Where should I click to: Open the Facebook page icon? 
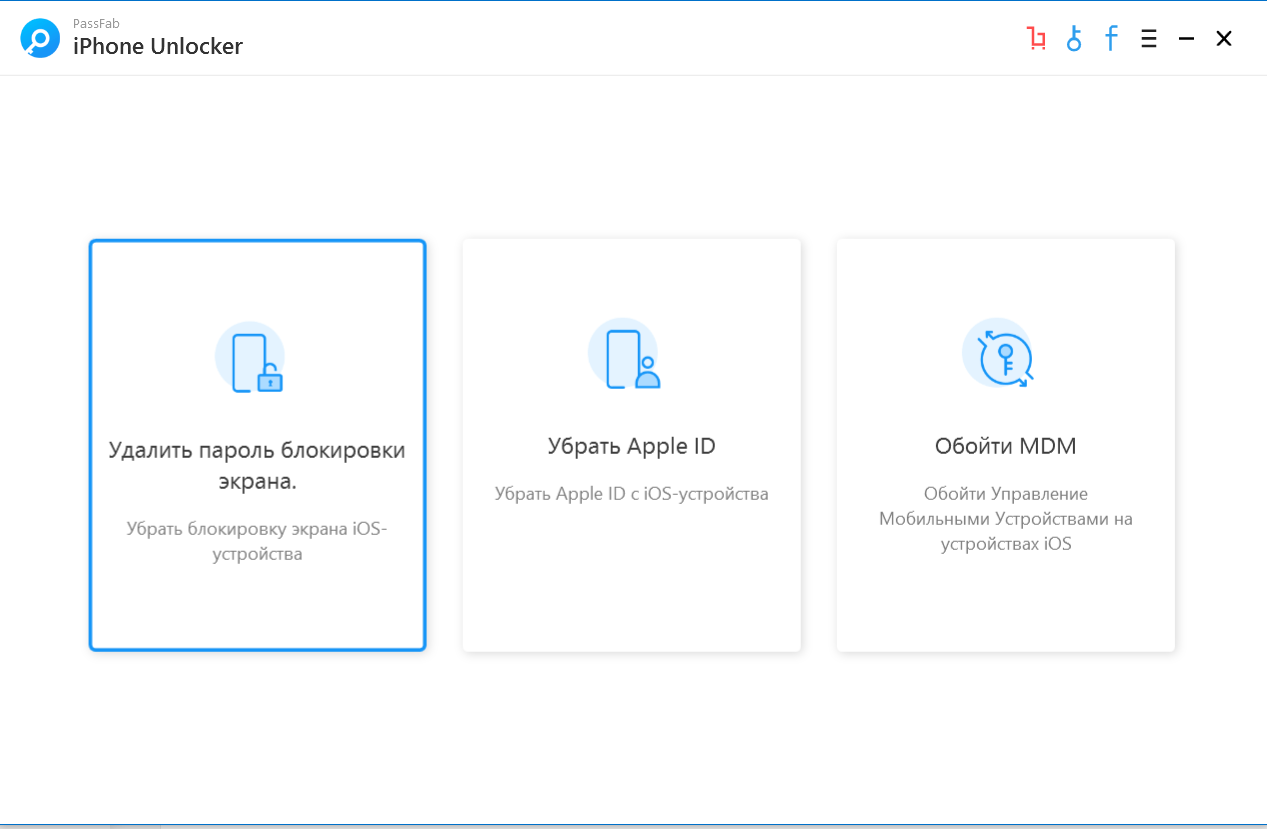click(1111, 39)
